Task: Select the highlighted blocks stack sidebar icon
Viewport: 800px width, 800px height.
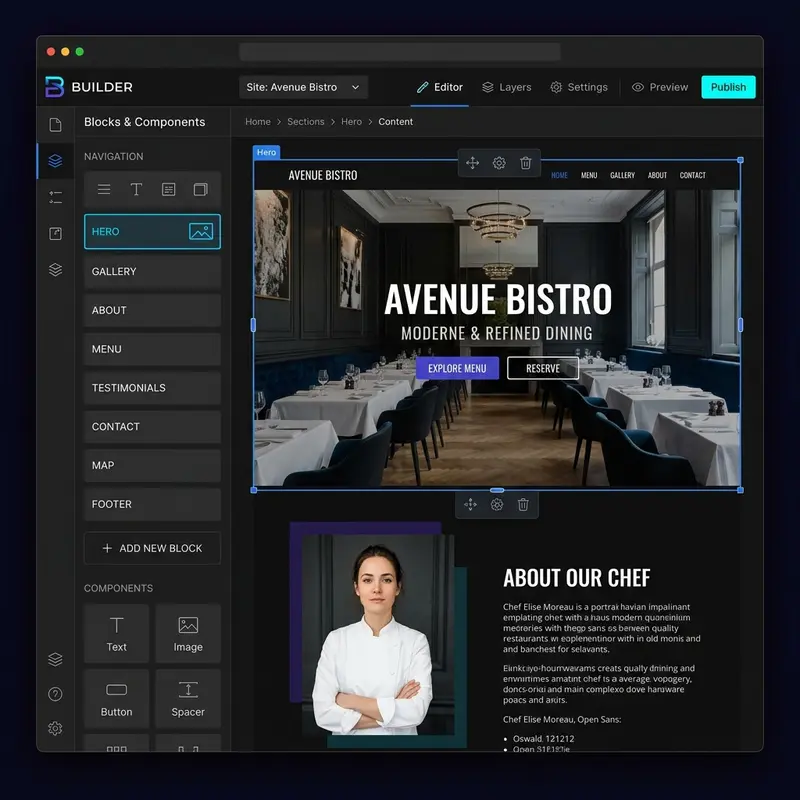Action: [x=55, y=161]
